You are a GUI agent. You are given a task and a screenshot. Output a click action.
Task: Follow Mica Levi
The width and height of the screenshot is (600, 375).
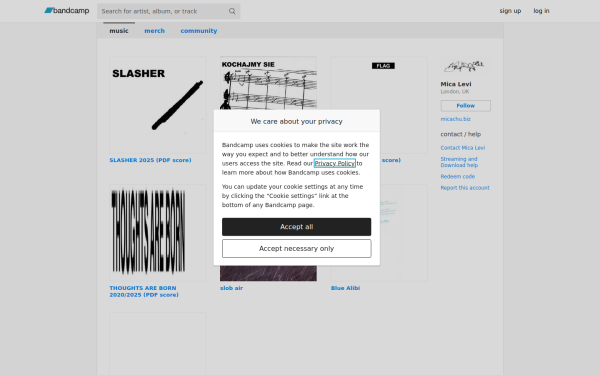tap(465, 106)
